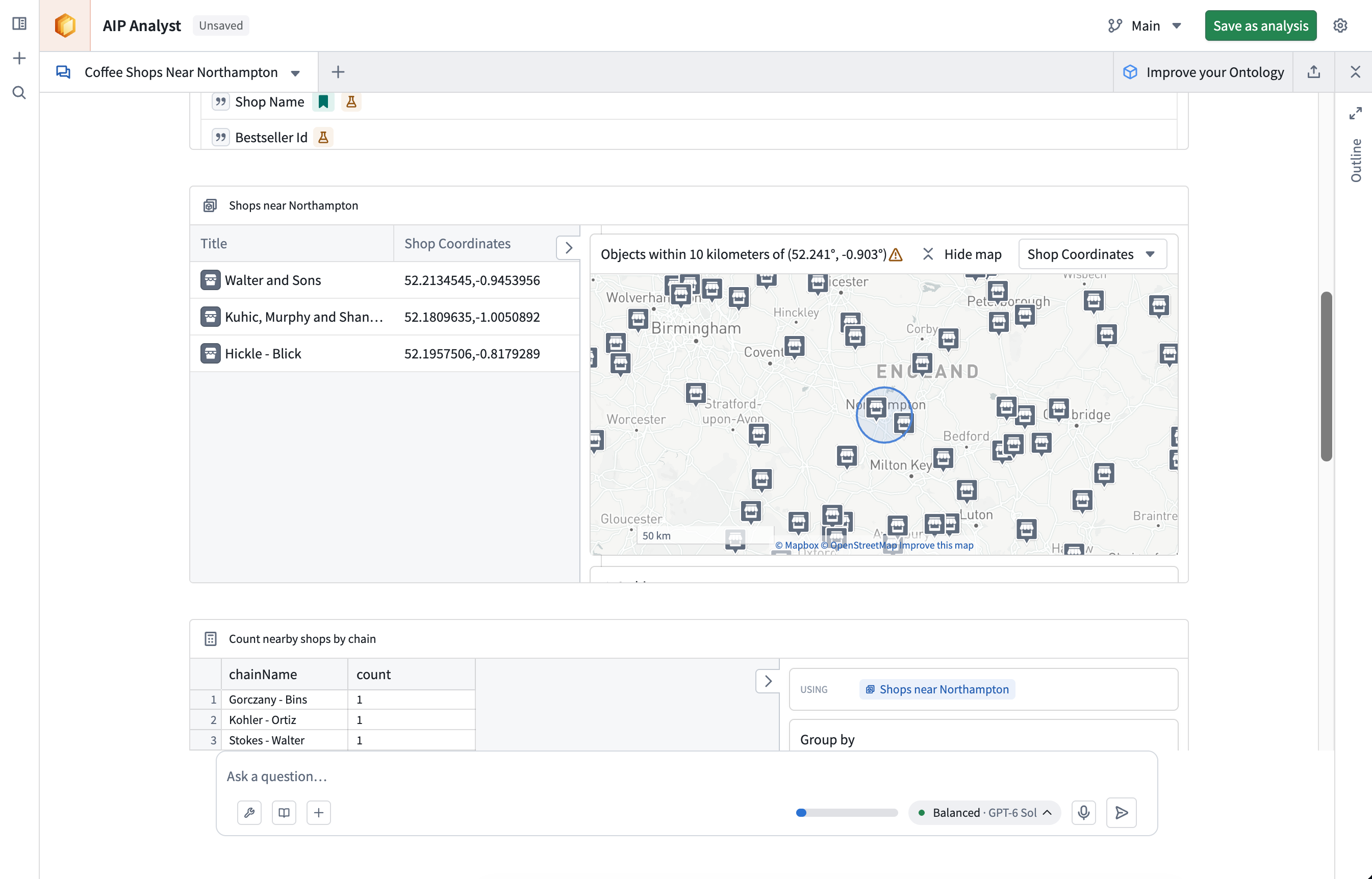
Task: Expand the Outline panel arrows icon
Action: point(1356,113)
